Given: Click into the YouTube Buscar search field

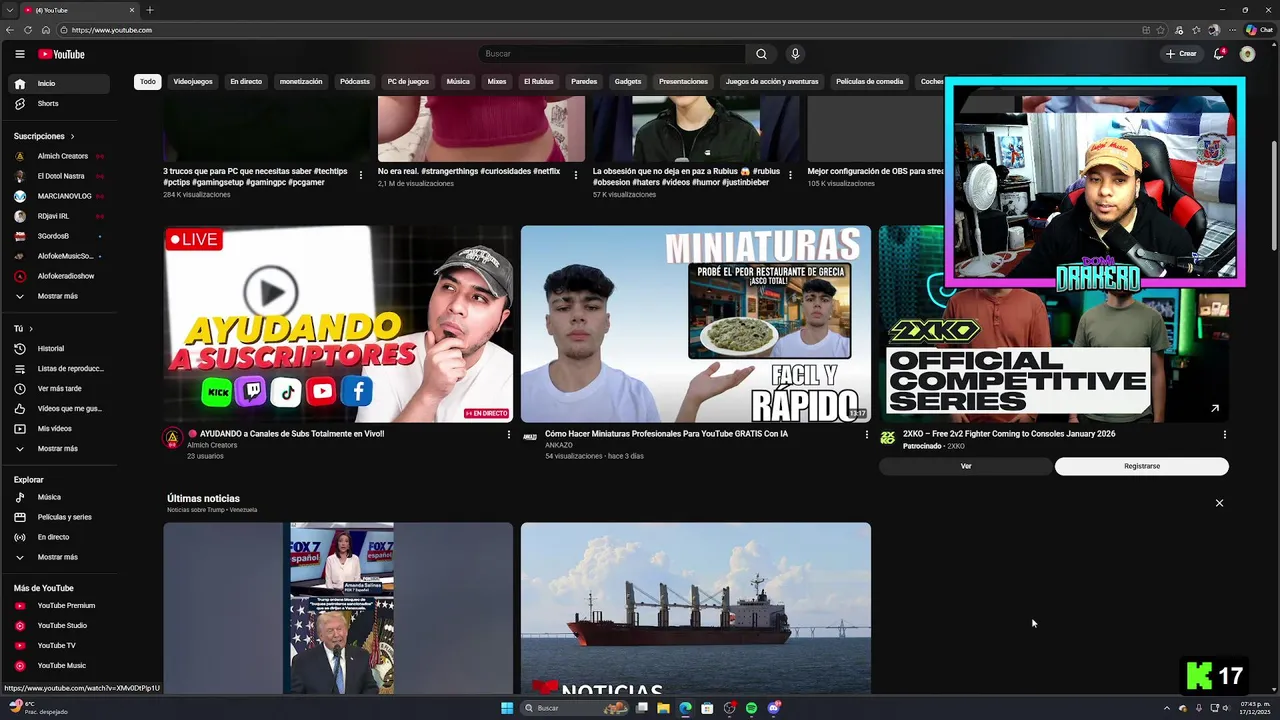Looking at the screenshot, I should point(612,54).
